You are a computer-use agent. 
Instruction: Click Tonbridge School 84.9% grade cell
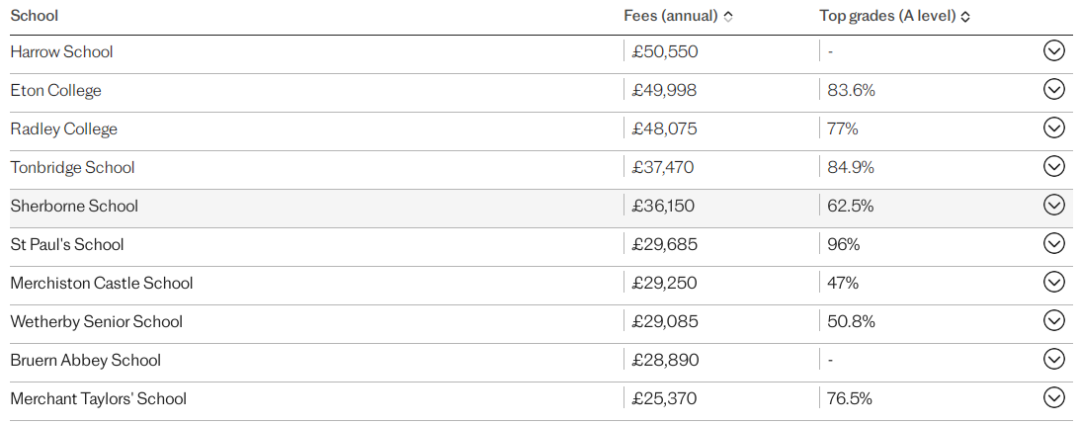point(851,167)
